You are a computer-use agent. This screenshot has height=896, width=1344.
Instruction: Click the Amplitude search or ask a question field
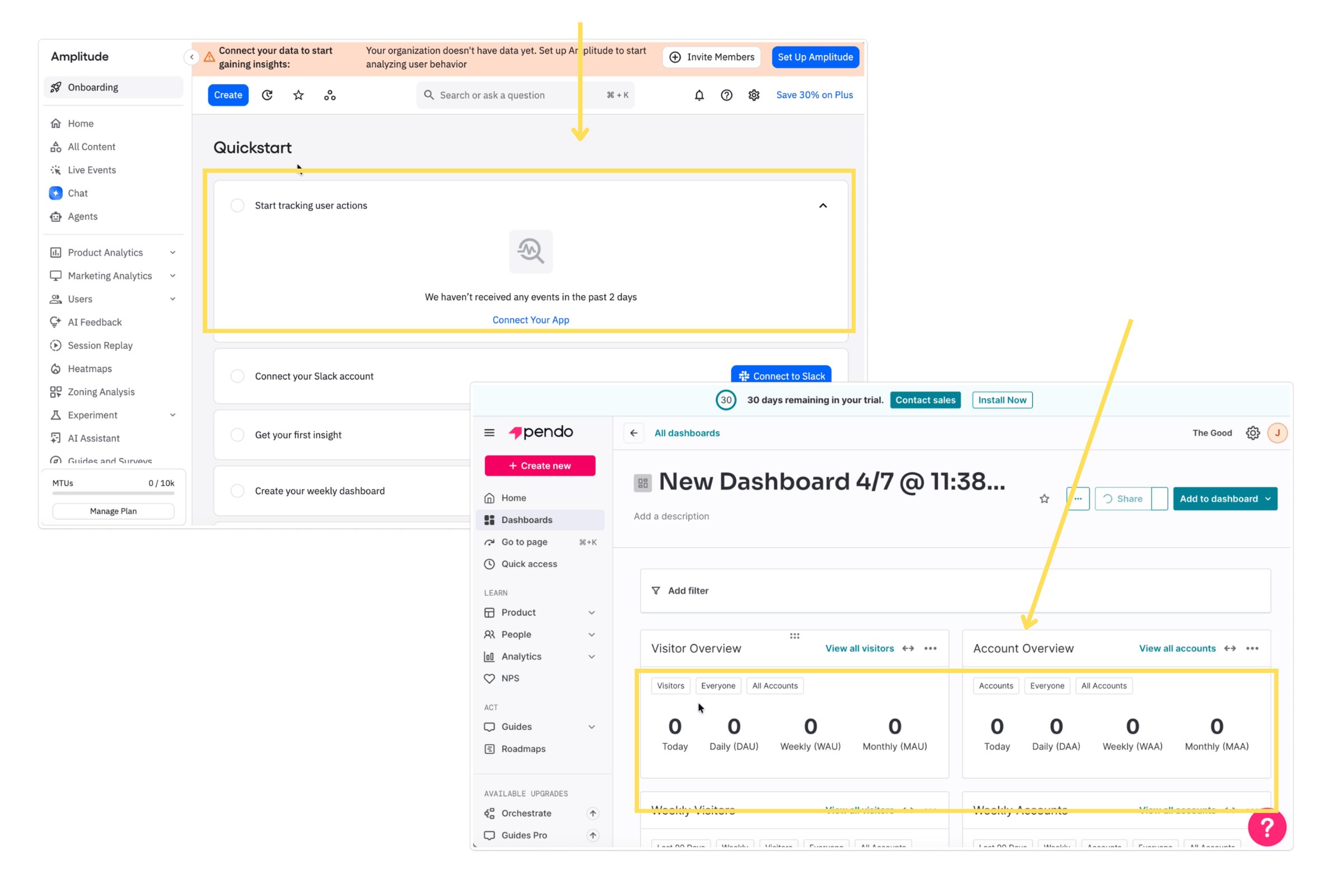[525, 95]
